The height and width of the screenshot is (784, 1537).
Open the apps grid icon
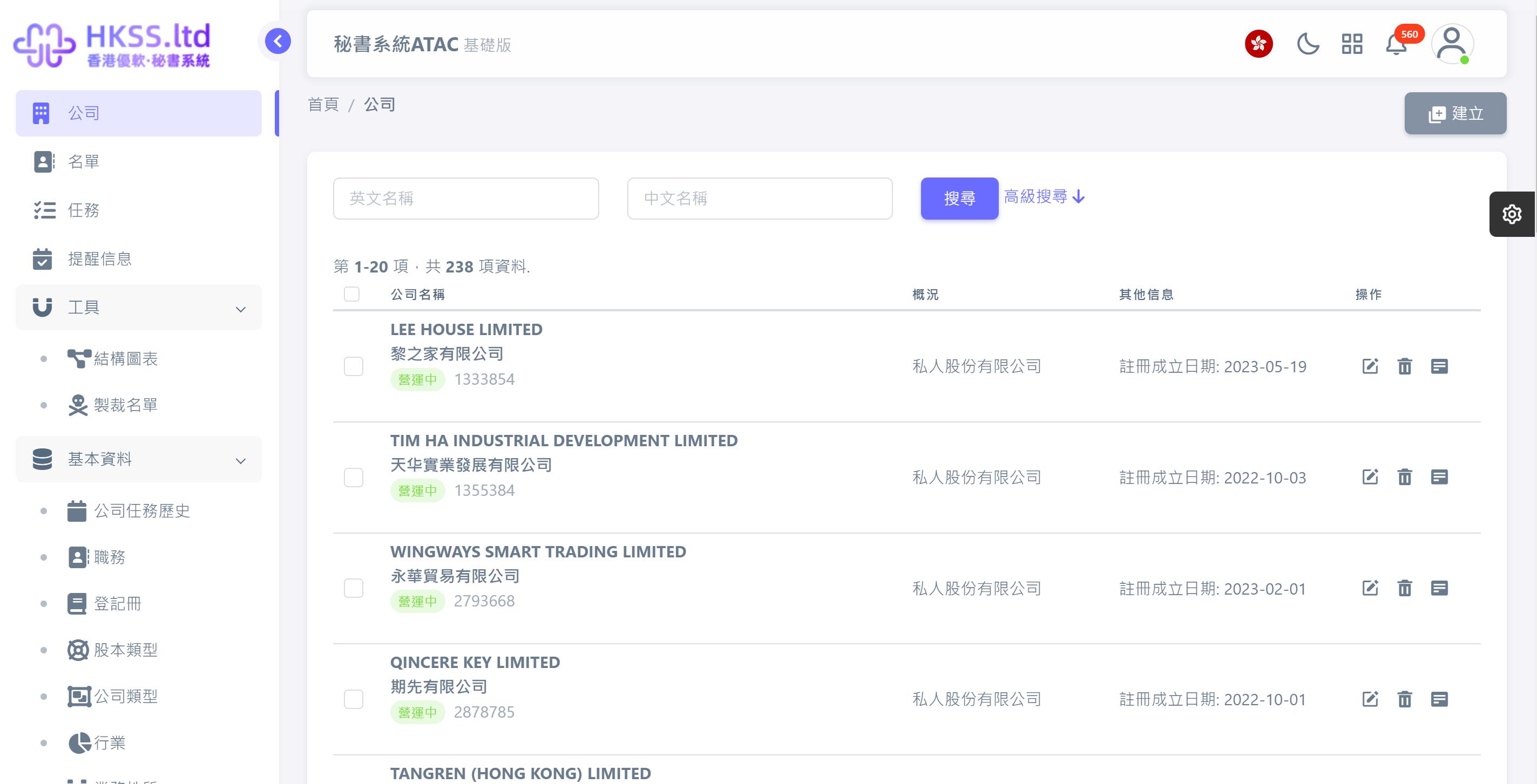click(x=1352, y=44)
